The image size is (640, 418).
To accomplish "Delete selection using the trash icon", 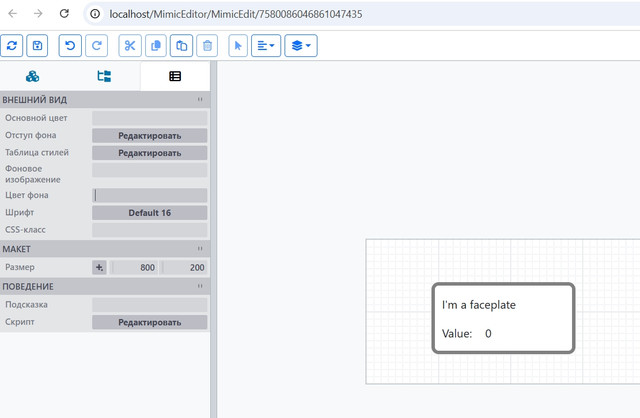I will 207,45.
